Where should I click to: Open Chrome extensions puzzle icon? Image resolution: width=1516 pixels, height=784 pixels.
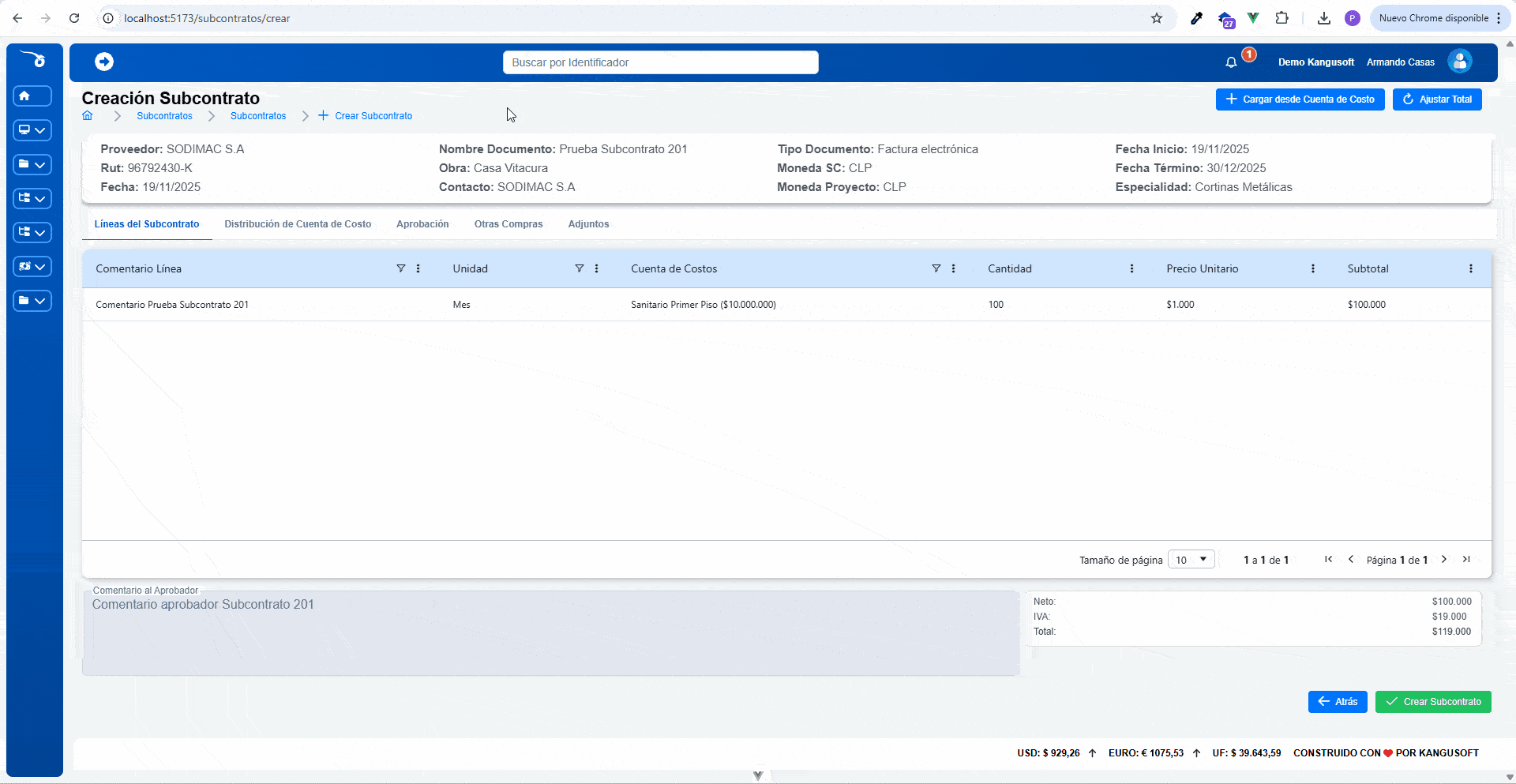point(1282,17)
